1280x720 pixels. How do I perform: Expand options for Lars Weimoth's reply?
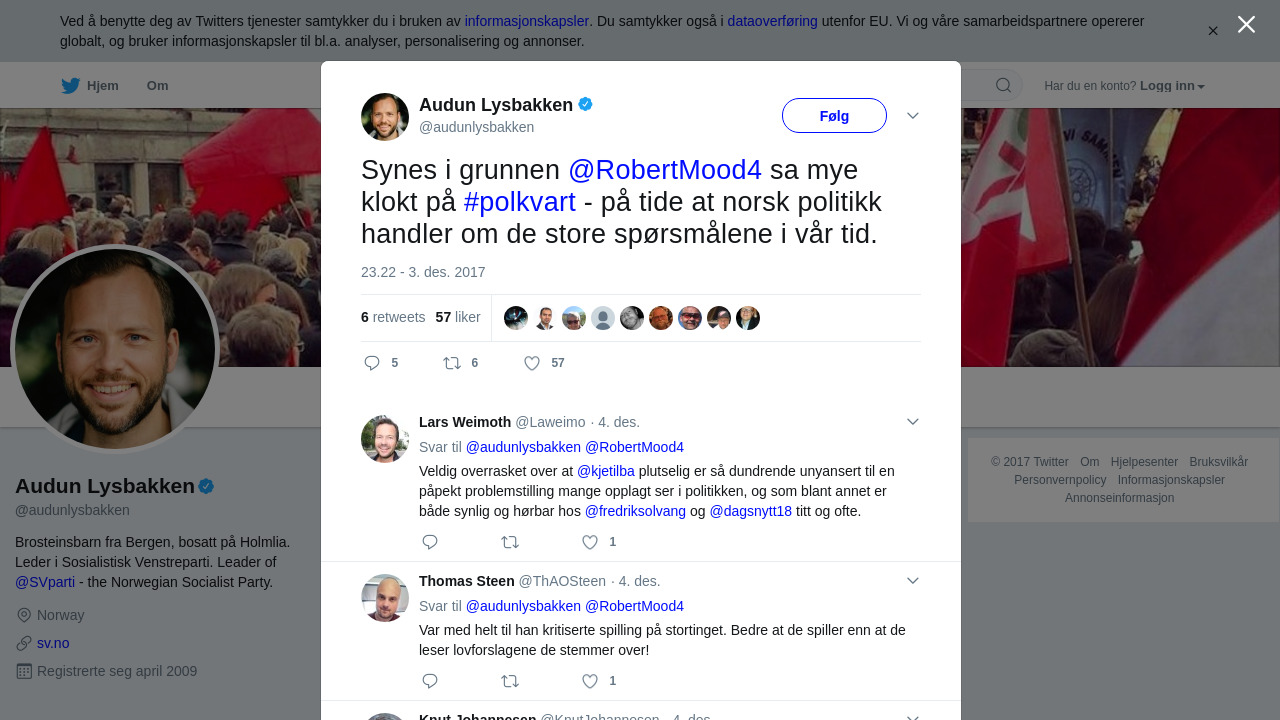[913, 422]
